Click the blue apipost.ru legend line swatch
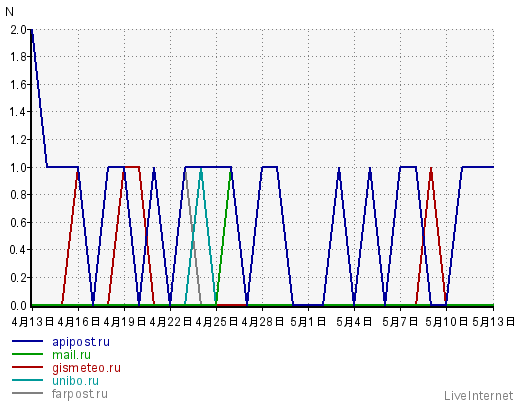The height and width of the screenshot is (405, 520). click(x=27, y=341)
